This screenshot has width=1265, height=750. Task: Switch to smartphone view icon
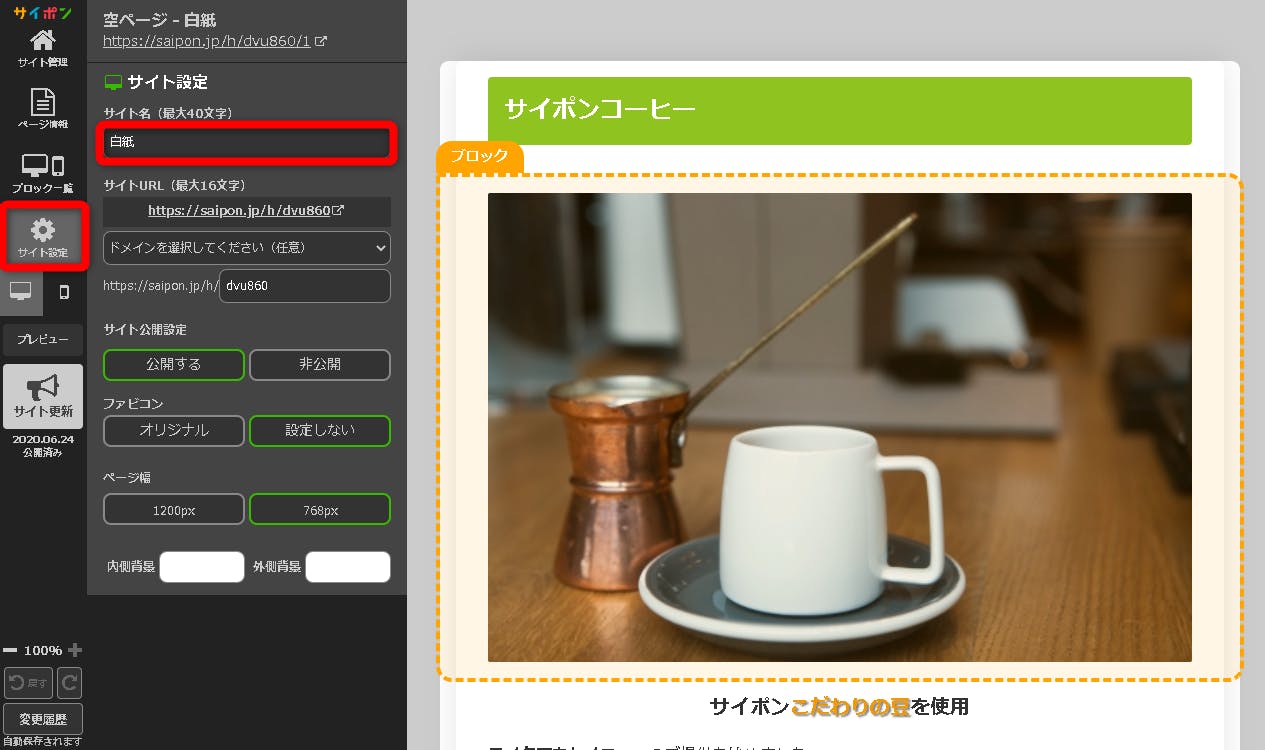coord(65,292)
